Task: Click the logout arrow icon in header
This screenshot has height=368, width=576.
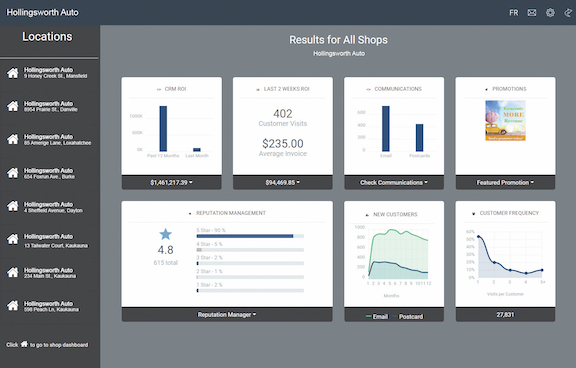Action: [568, 13]
